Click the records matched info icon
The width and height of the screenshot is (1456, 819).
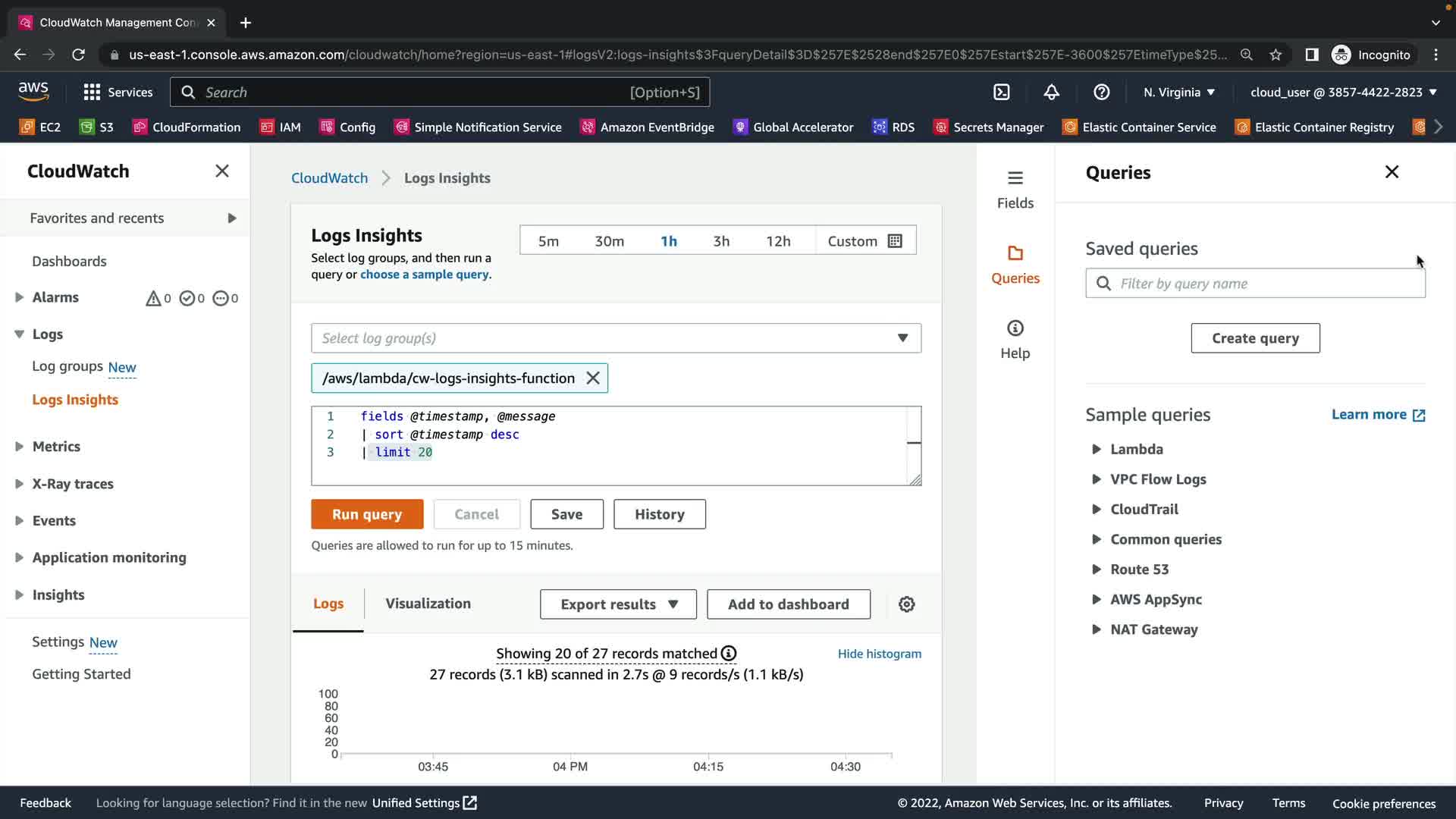point(729,654)
